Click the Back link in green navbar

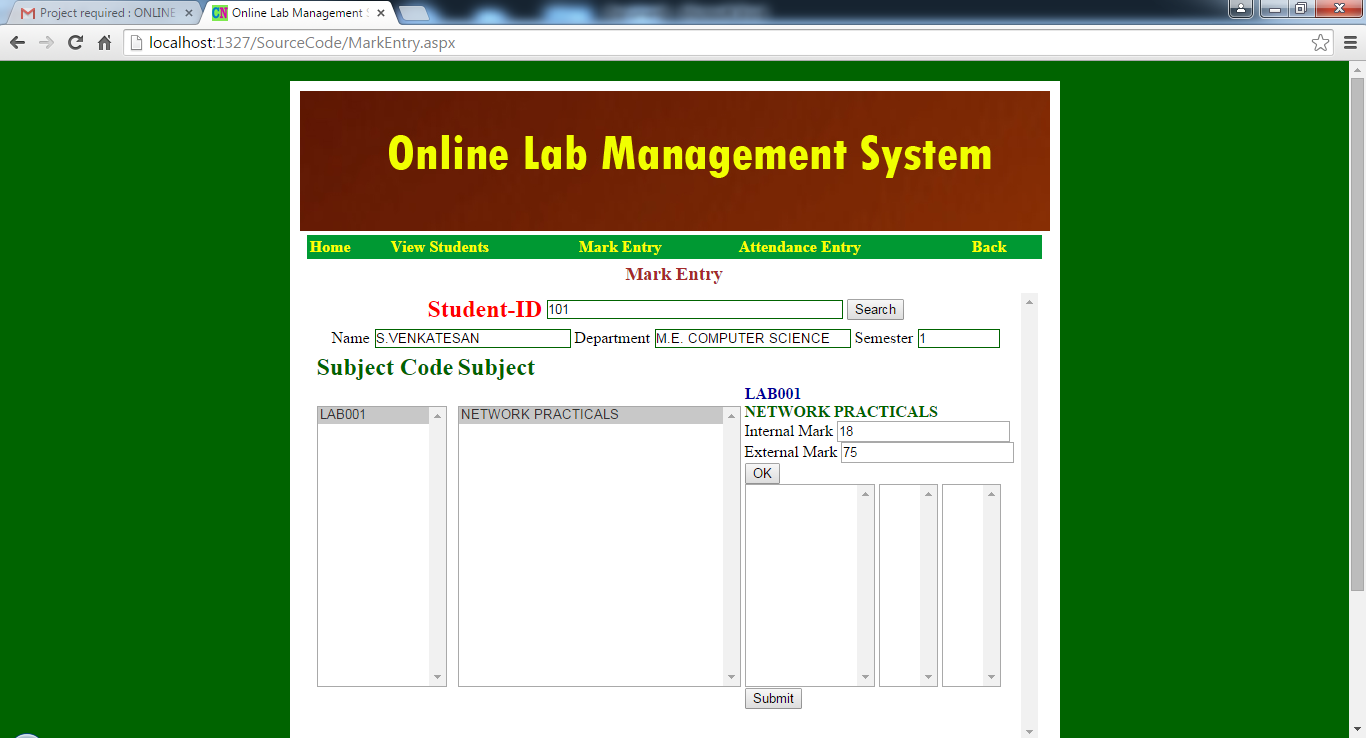(988, 247)
